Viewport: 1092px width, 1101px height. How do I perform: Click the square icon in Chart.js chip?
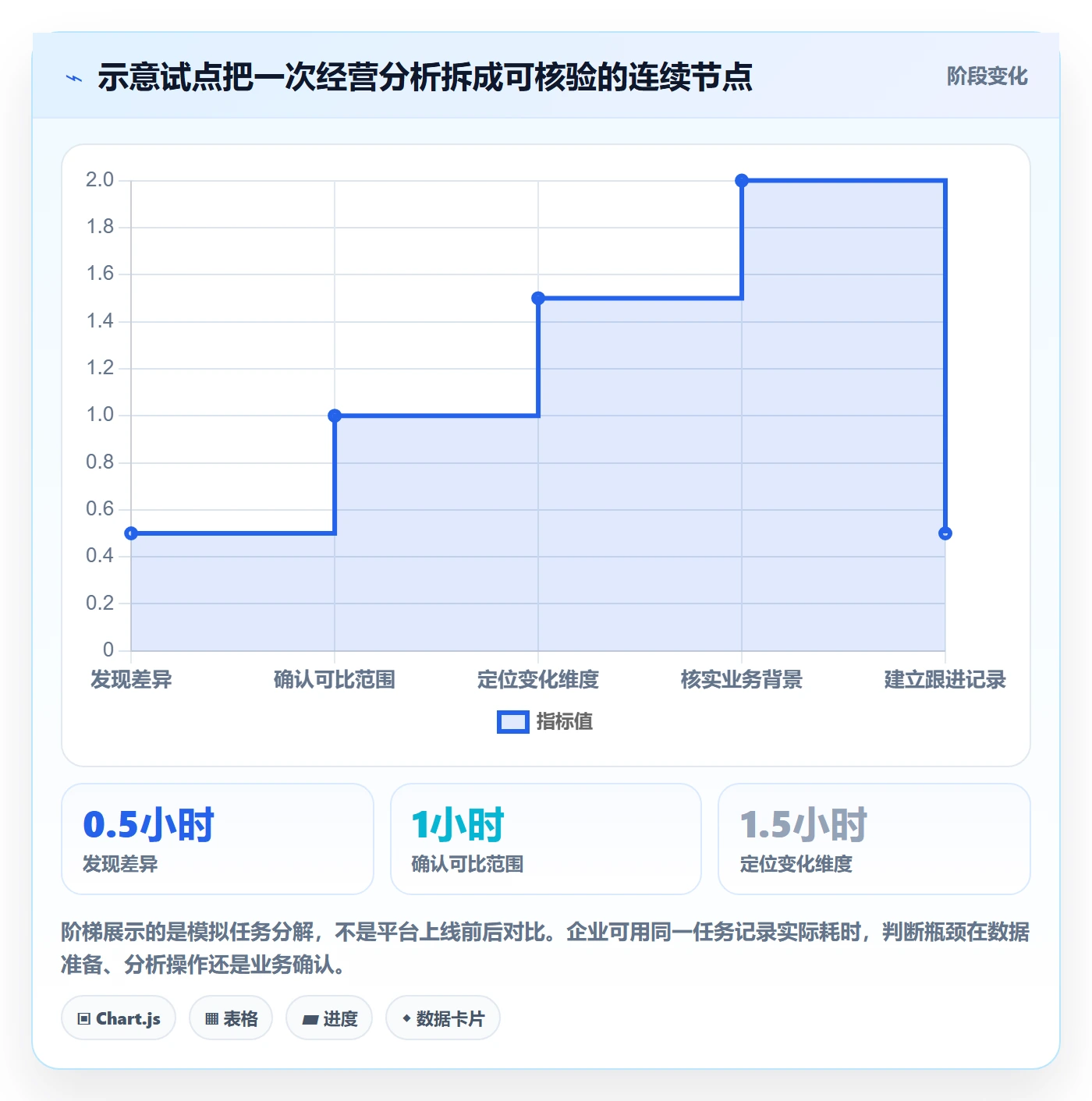84,1019
